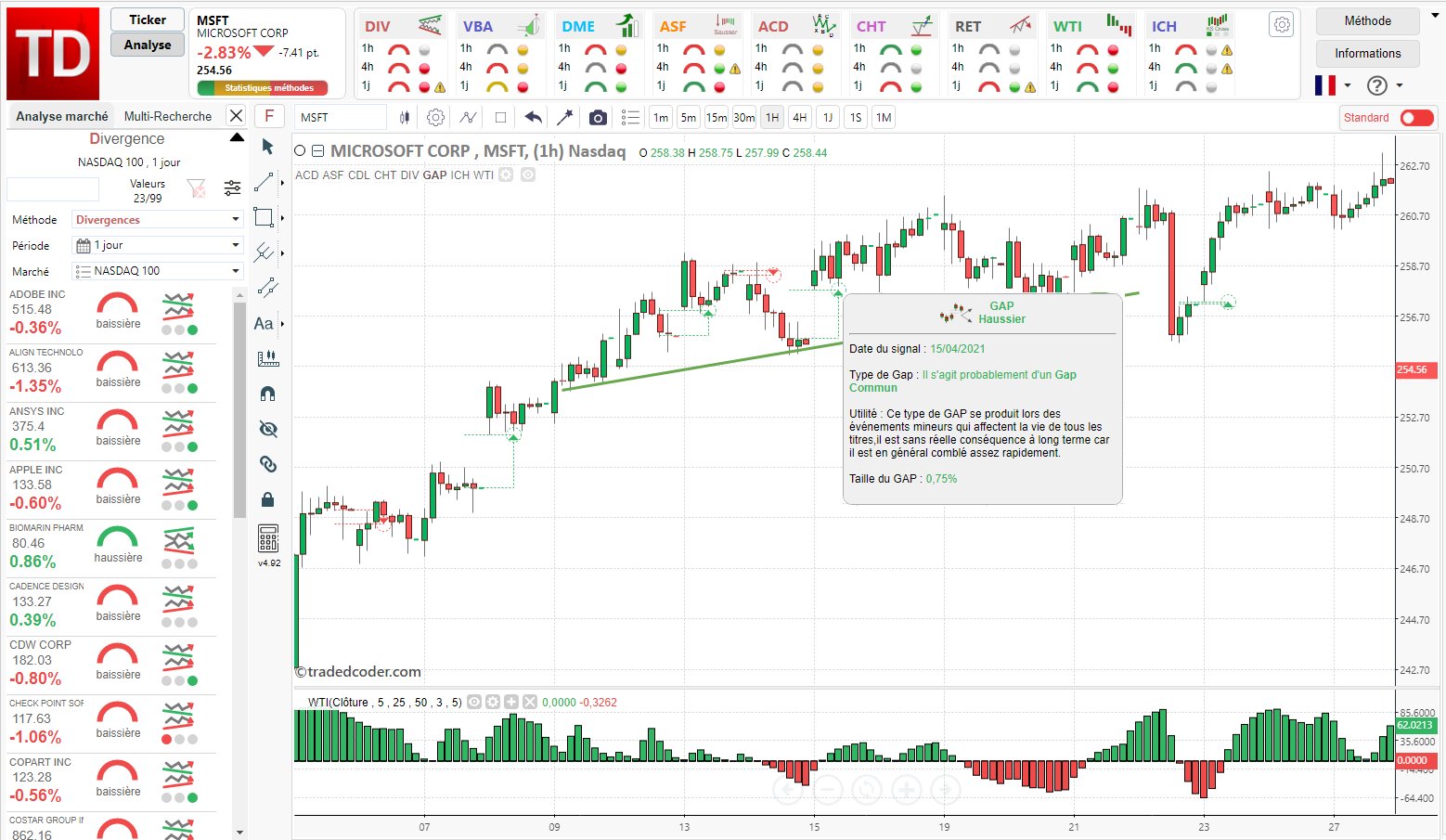
Task: Click the stock list vertical scrollbar
Action: [x=239, y=408]
